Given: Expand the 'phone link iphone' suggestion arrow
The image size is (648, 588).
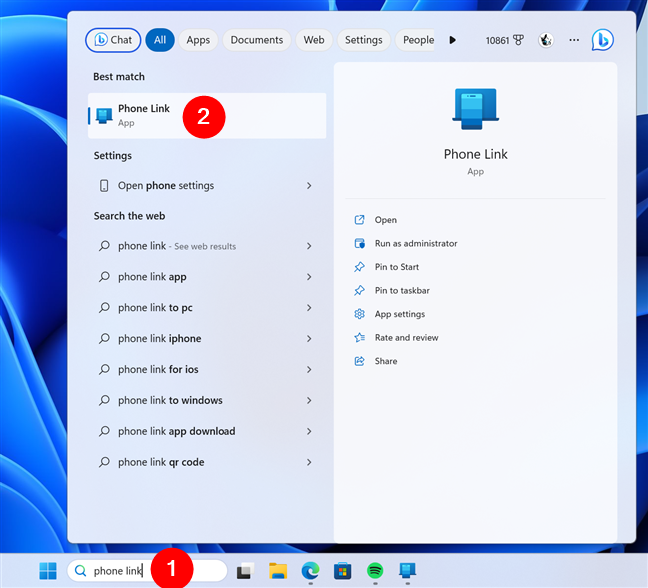Looking at the screenshot, I should click(309, 339).
